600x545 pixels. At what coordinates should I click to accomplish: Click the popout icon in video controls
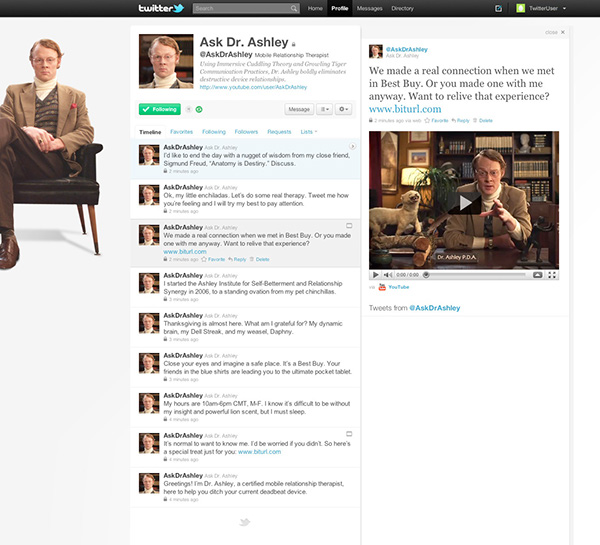click(x=538, y=275)
